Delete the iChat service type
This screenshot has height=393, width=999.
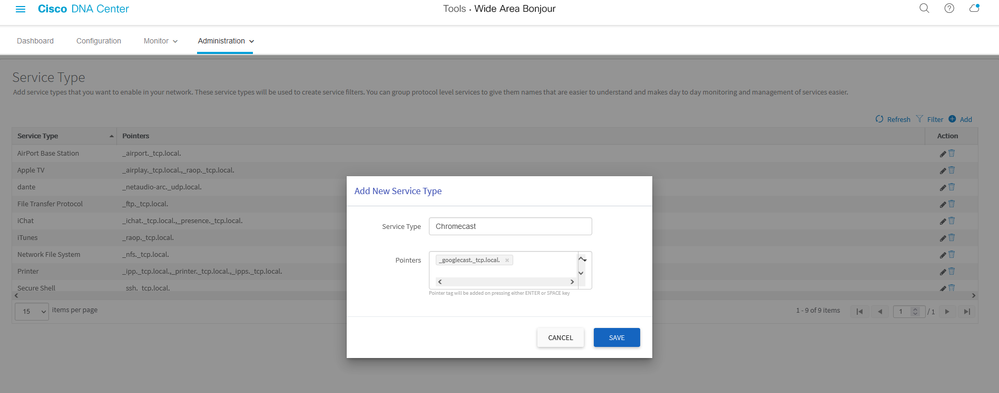coord(952,221)
